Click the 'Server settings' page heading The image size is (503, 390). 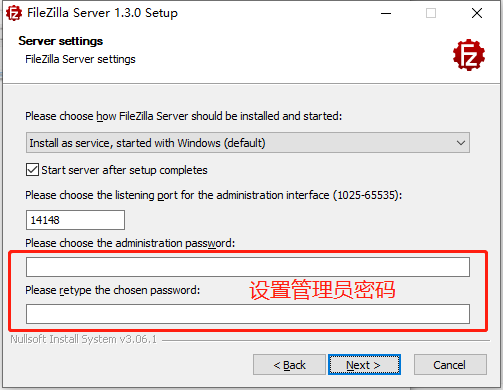[61, 41]
